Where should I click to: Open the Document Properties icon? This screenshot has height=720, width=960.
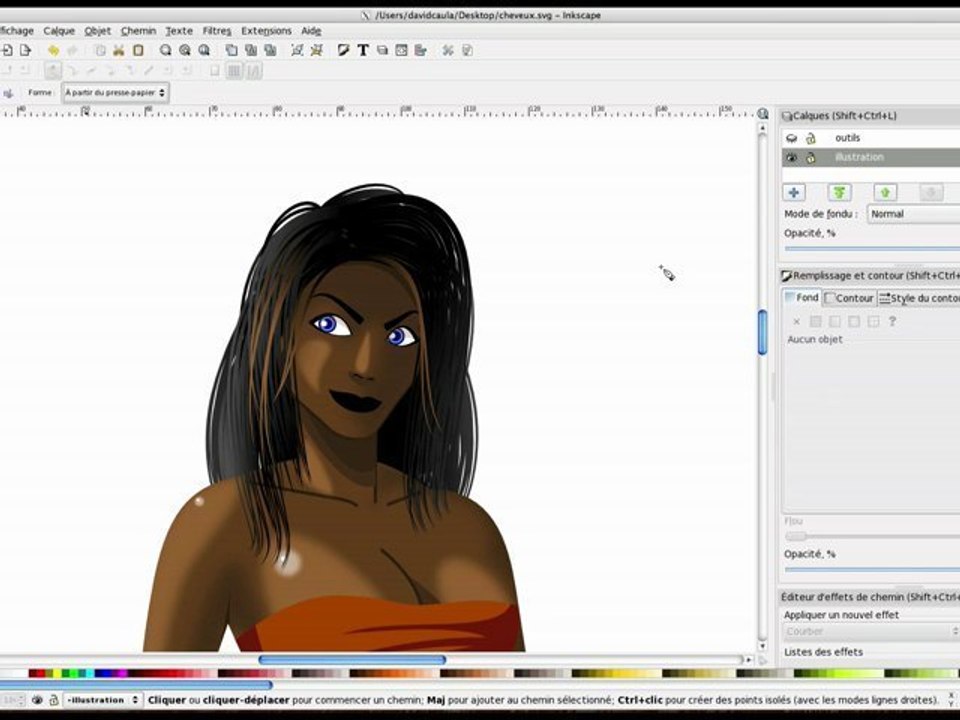point(467,50)
